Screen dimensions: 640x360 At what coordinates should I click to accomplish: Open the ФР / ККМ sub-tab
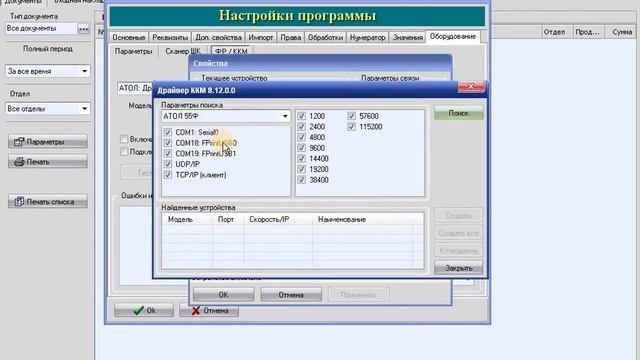[231, 51]
